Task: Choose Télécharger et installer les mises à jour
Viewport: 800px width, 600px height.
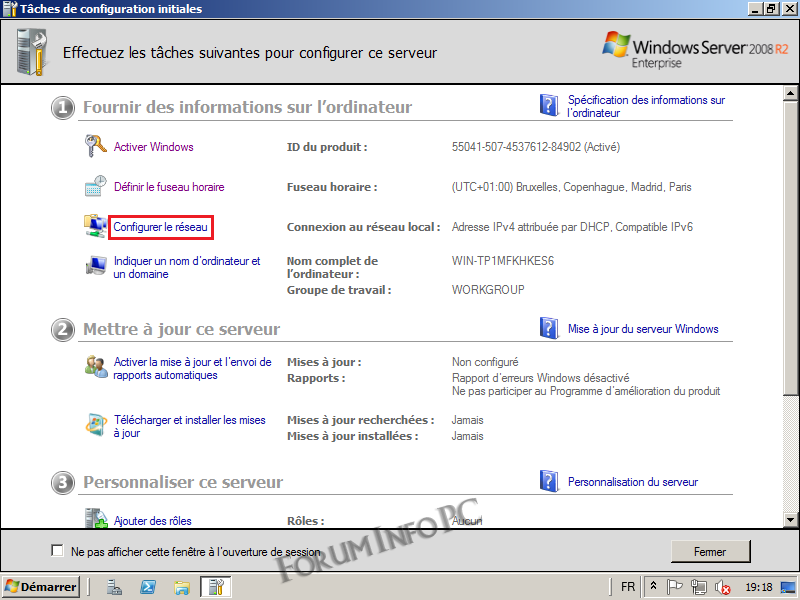Action: point(189,427)
